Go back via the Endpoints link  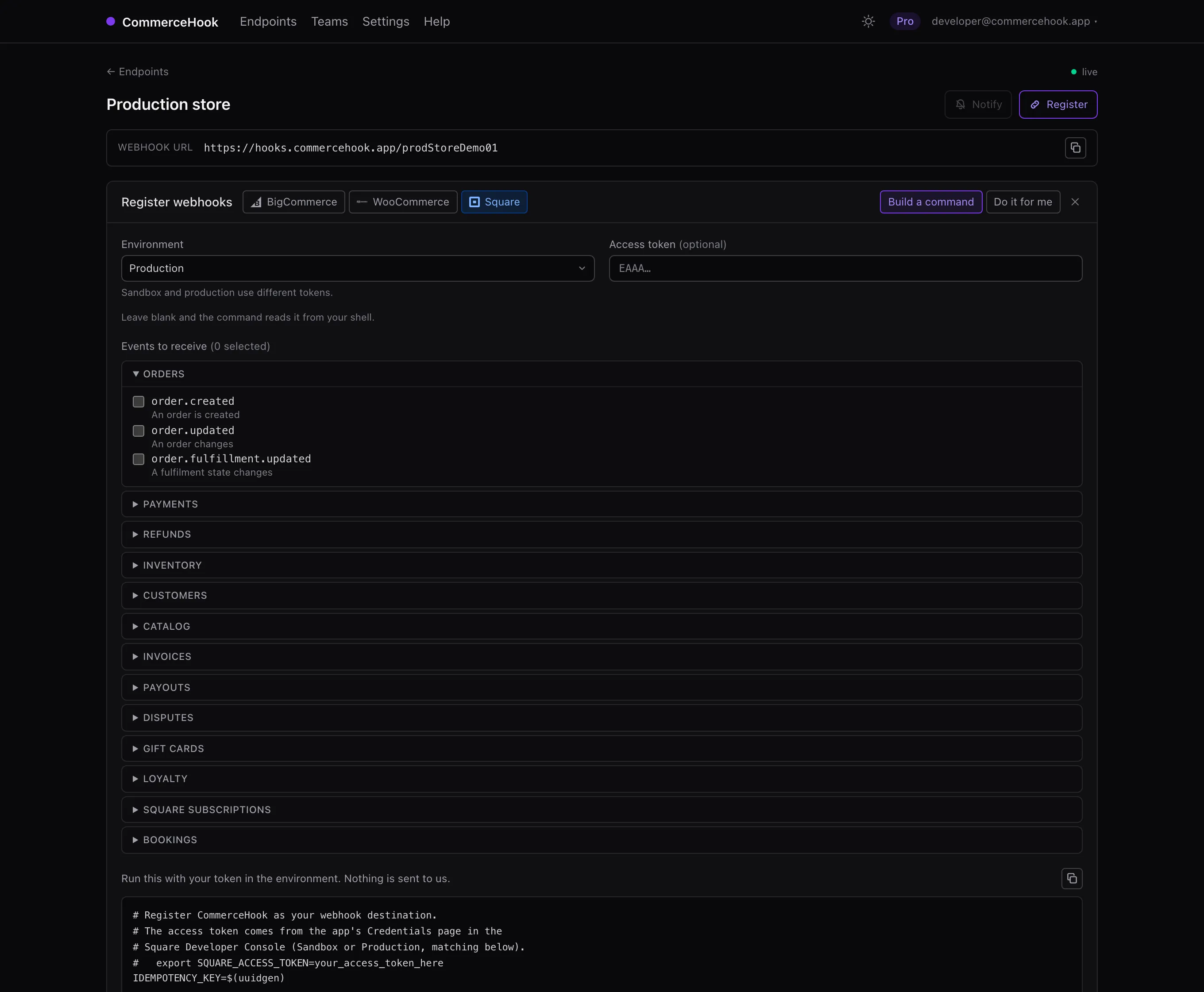tap(138, 71)
